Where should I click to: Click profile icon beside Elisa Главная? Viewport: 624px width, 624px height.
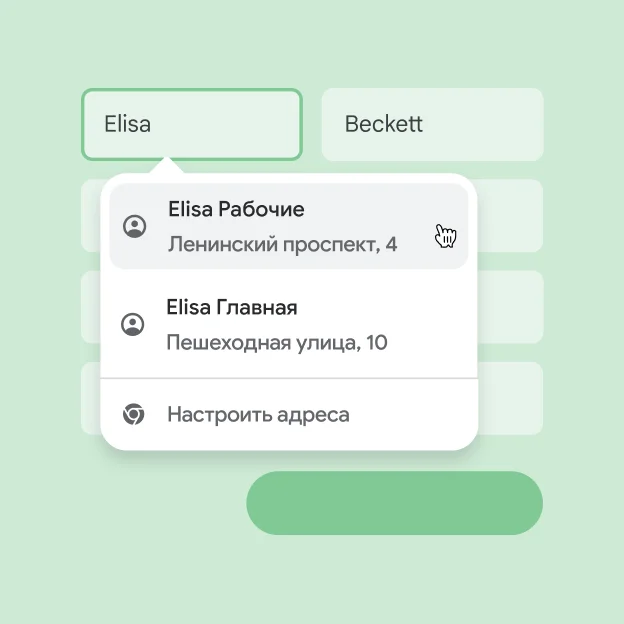click(x=132, y=324)
